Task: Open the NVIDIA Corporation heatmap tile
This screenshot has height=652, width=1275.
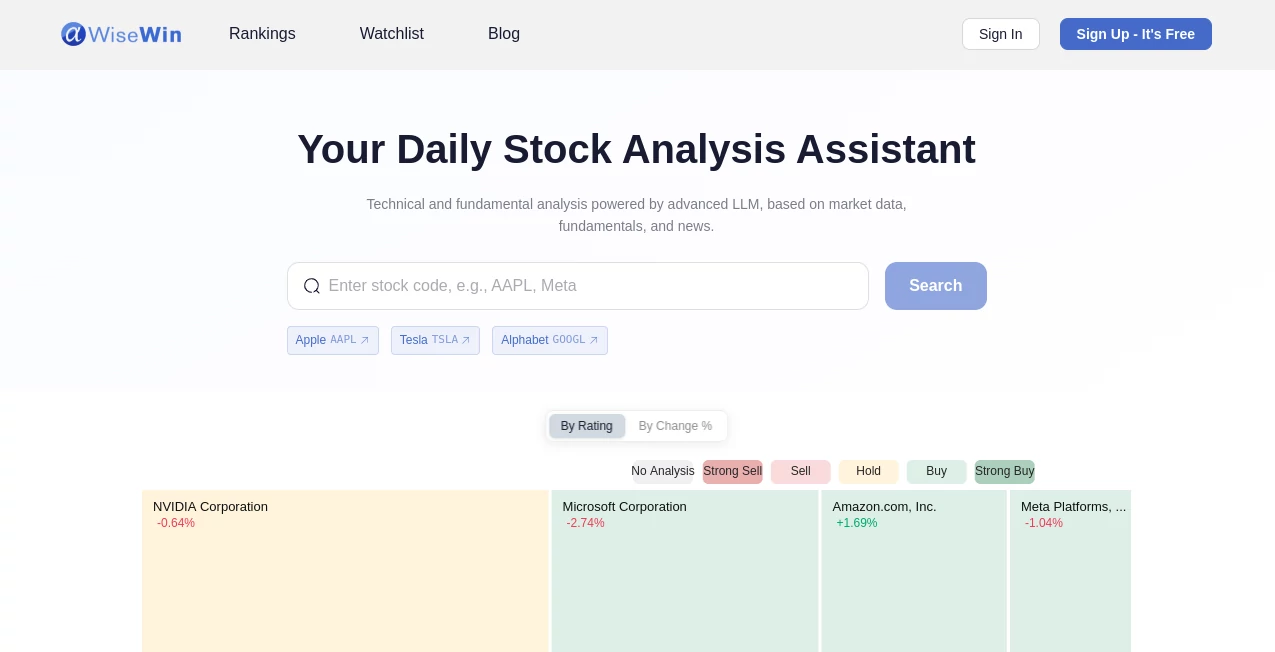Action: click(x=345, y=570)
